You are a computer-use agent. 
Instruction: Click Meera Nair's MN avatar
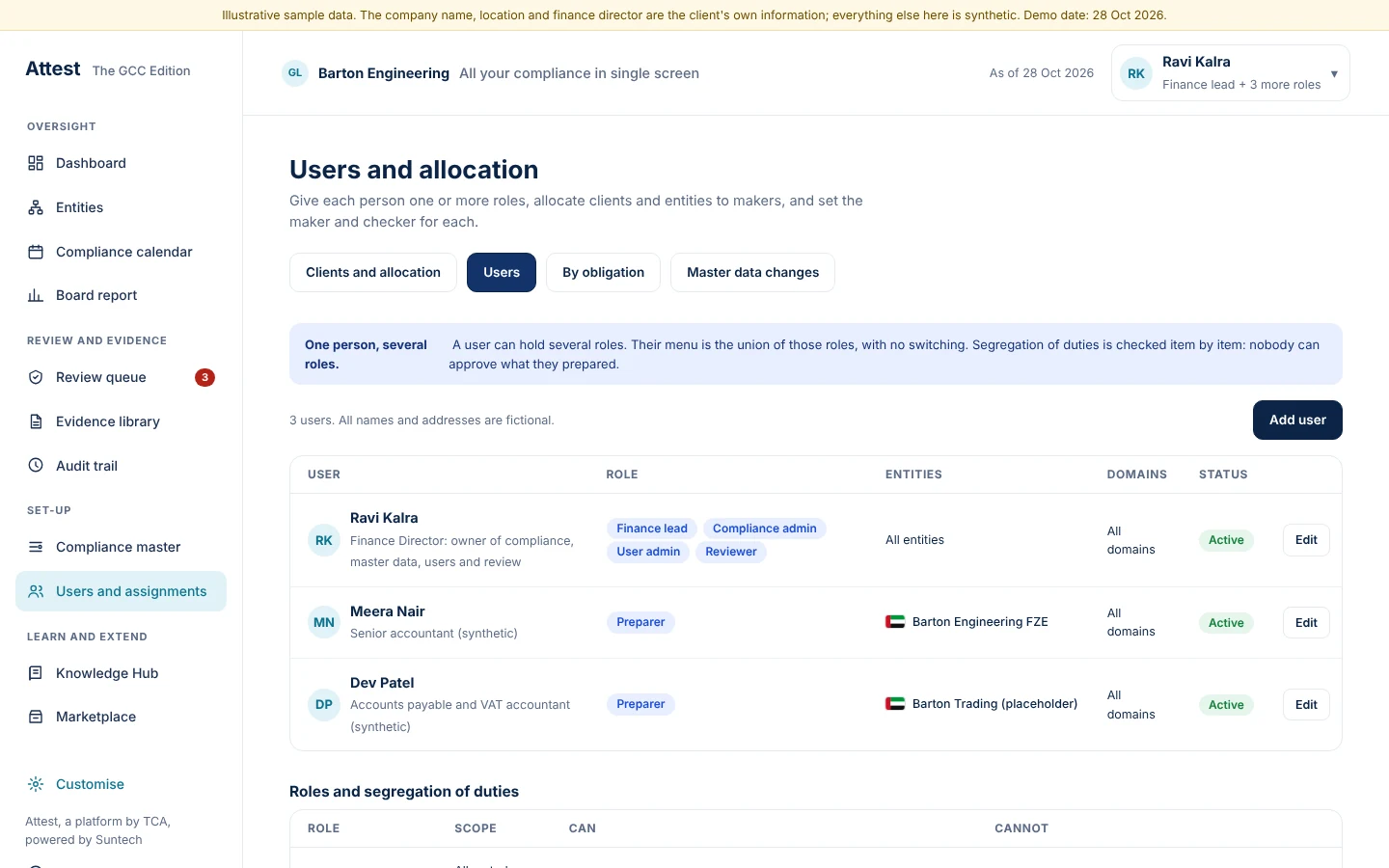coord(324,622)
